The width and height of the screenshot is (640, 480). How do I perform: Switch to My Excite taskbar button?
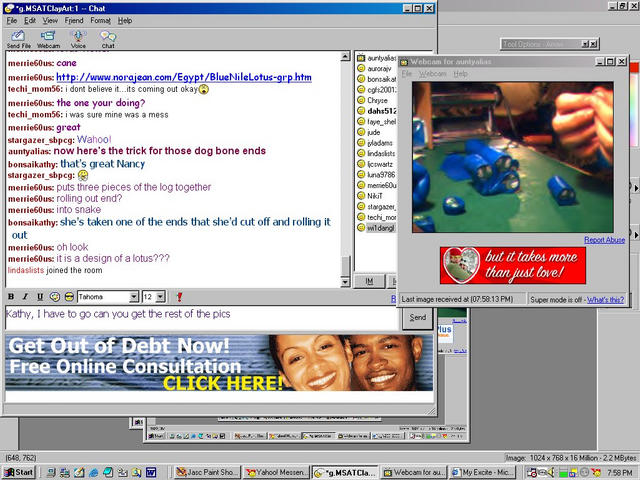pyautogui.click(x=483, y=472)
